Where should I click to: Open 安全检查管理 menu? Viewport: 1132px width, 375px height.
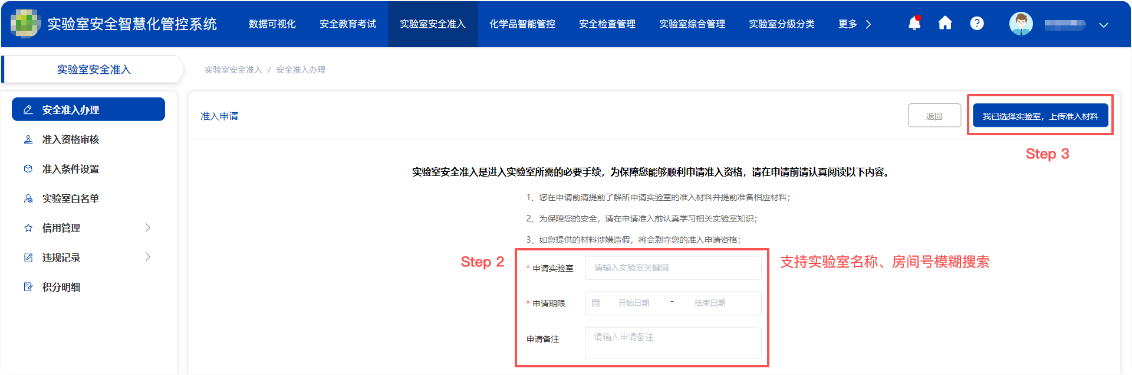pyautogui.click(x=607, y=24)
